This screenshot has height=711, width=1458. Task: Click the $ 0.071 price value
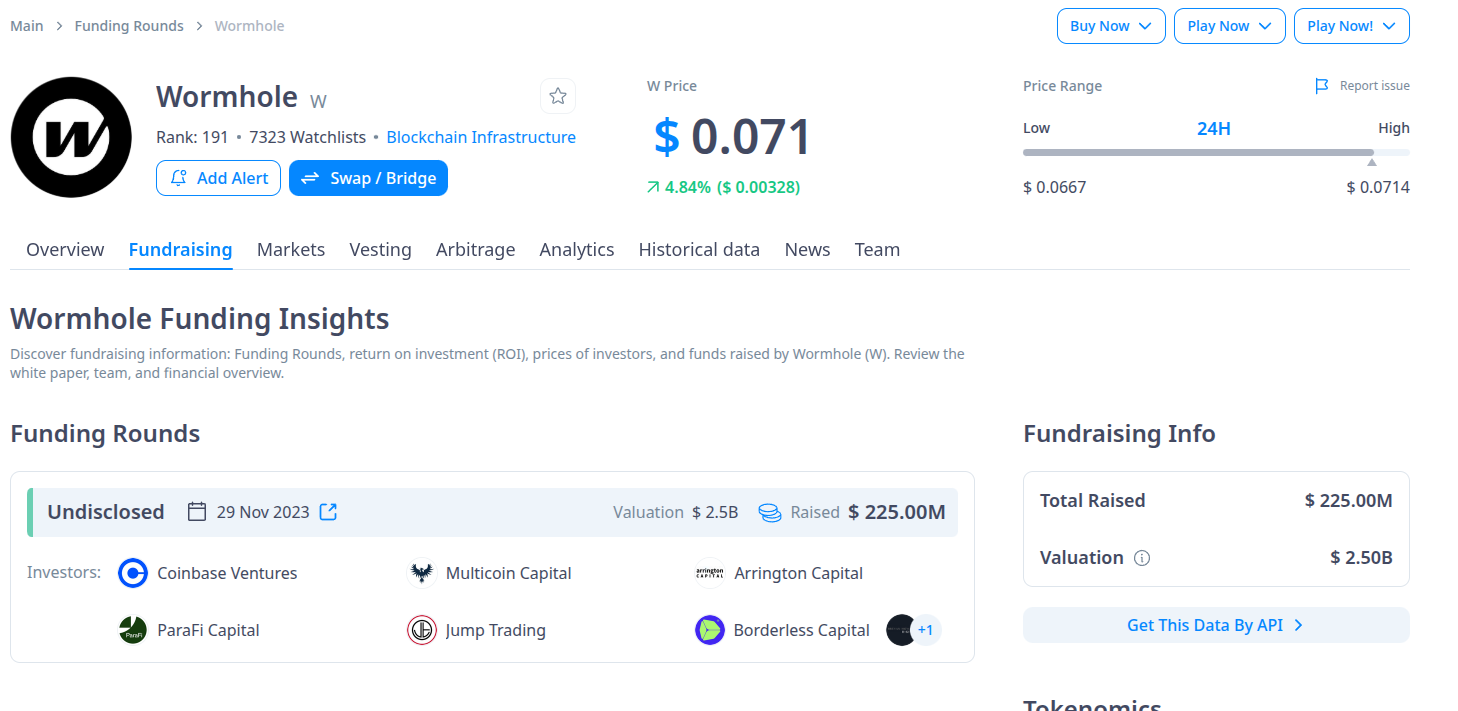click(732, 137)
